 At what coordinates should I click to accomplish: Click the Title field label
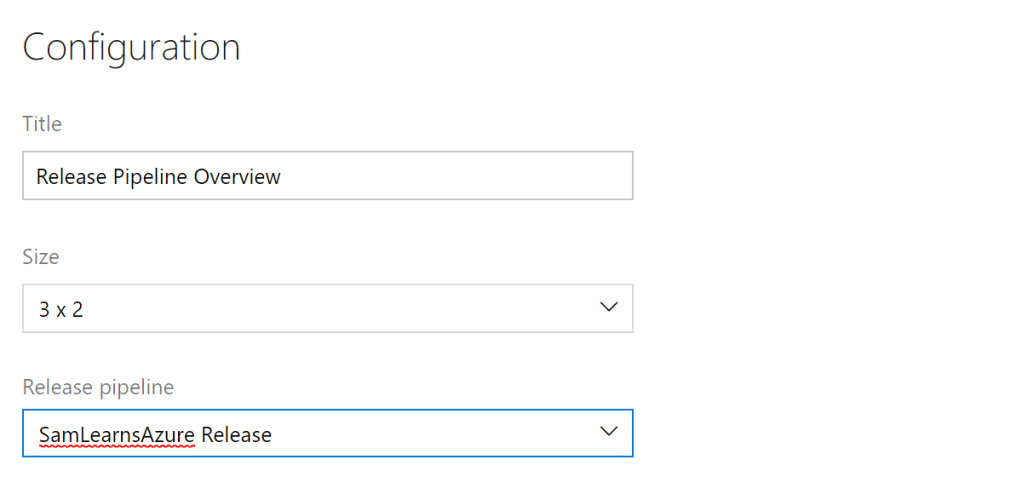42,124
